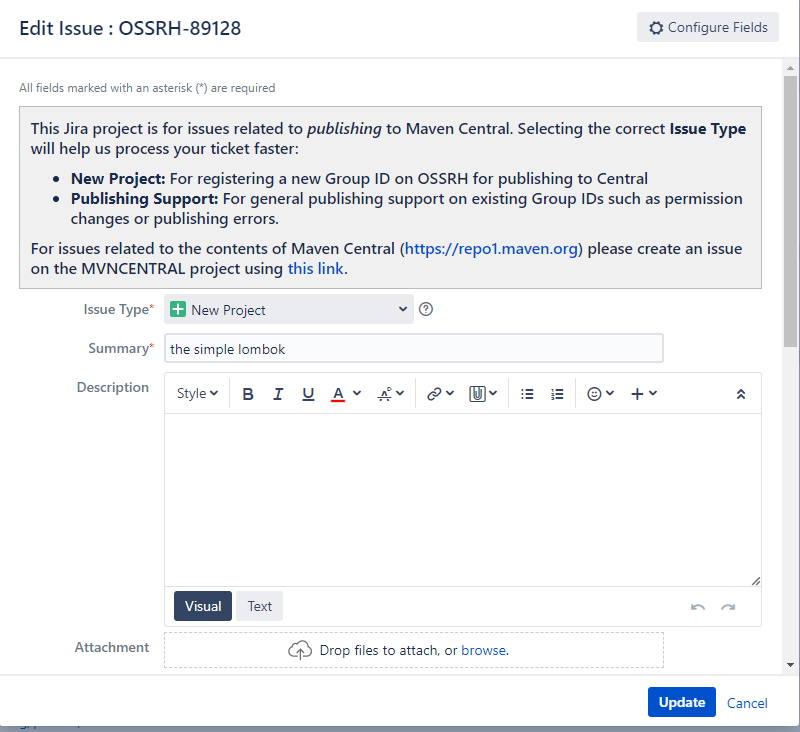Click the 'Attachment' field label

(x=112, y=647)
